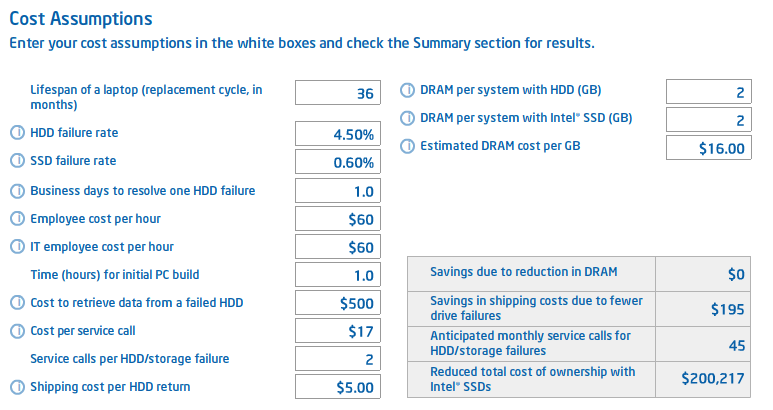Click the $5.00 shipping cost field
This screenshot has height=410, width=773.
(338, 387)
